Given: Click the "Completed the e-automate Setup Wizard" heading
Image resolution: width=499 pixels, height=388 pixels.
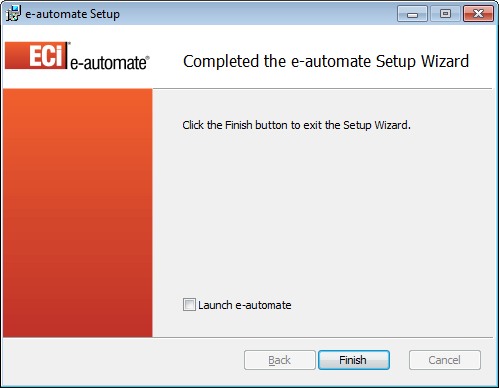Looking at the screenshot, I should coord(326,61).
